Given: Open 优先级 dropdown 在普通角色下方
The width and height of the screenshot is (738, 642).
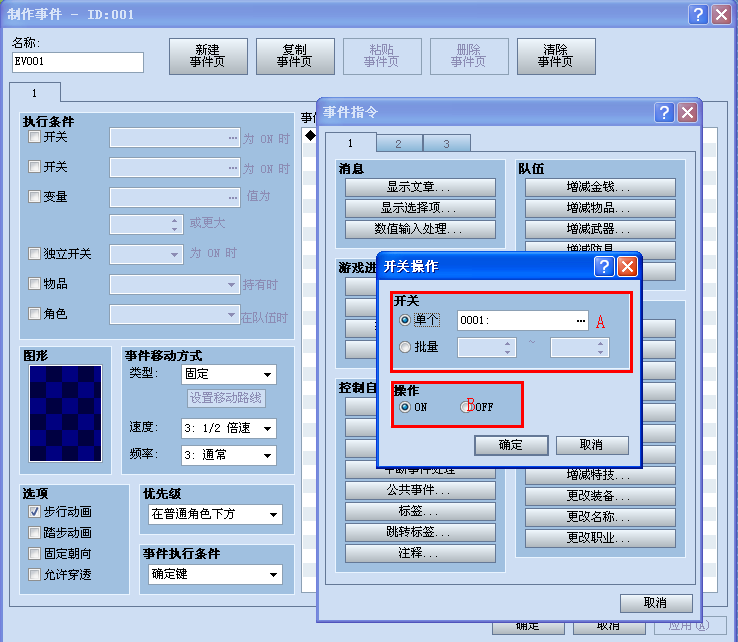Looking at the screenshot, I should 216,514.
